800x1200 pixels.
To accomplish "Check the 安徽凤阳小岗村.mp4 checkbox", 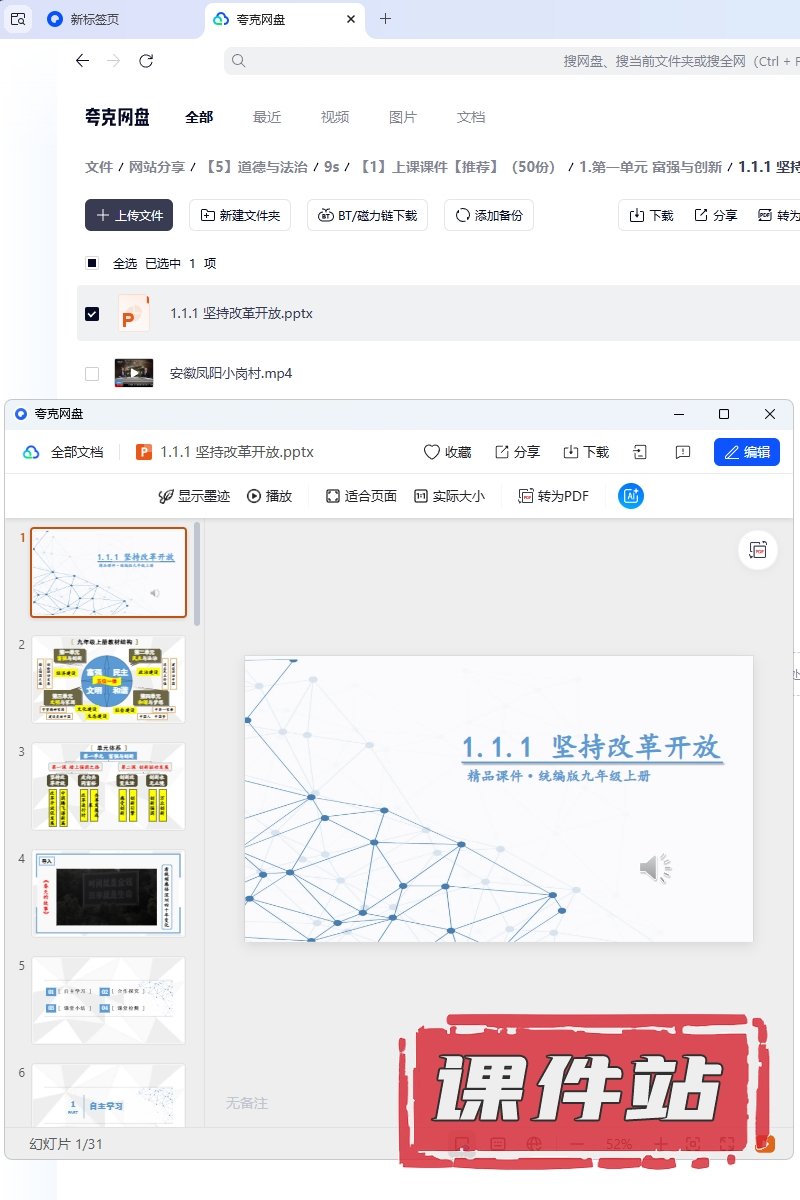I will [92, 373].
